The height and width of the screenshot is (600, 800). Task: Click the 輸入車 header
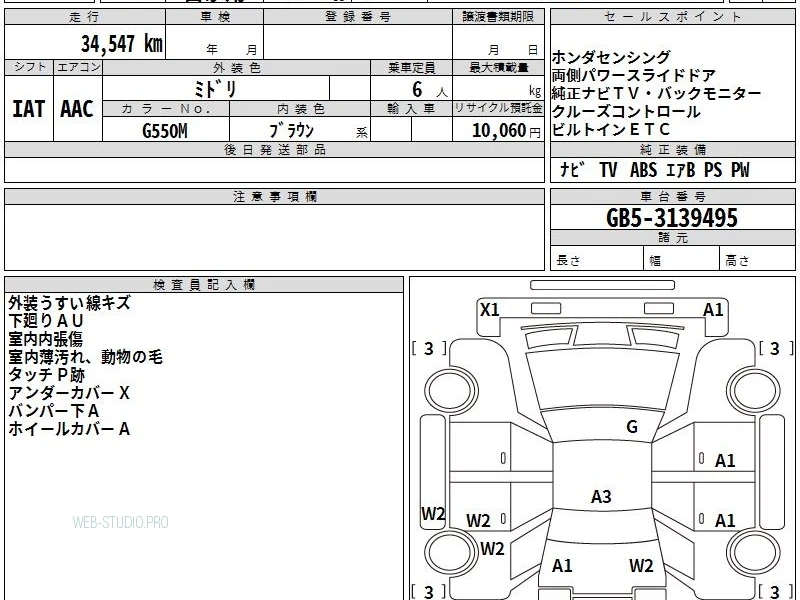(411, 109)
